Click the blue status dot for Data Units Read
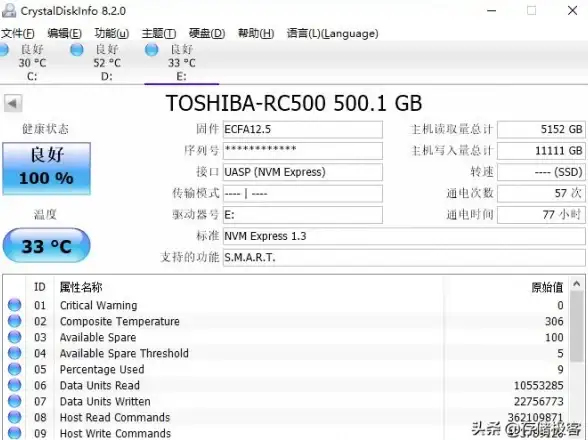The image size is (588, 440). (15, 385)
